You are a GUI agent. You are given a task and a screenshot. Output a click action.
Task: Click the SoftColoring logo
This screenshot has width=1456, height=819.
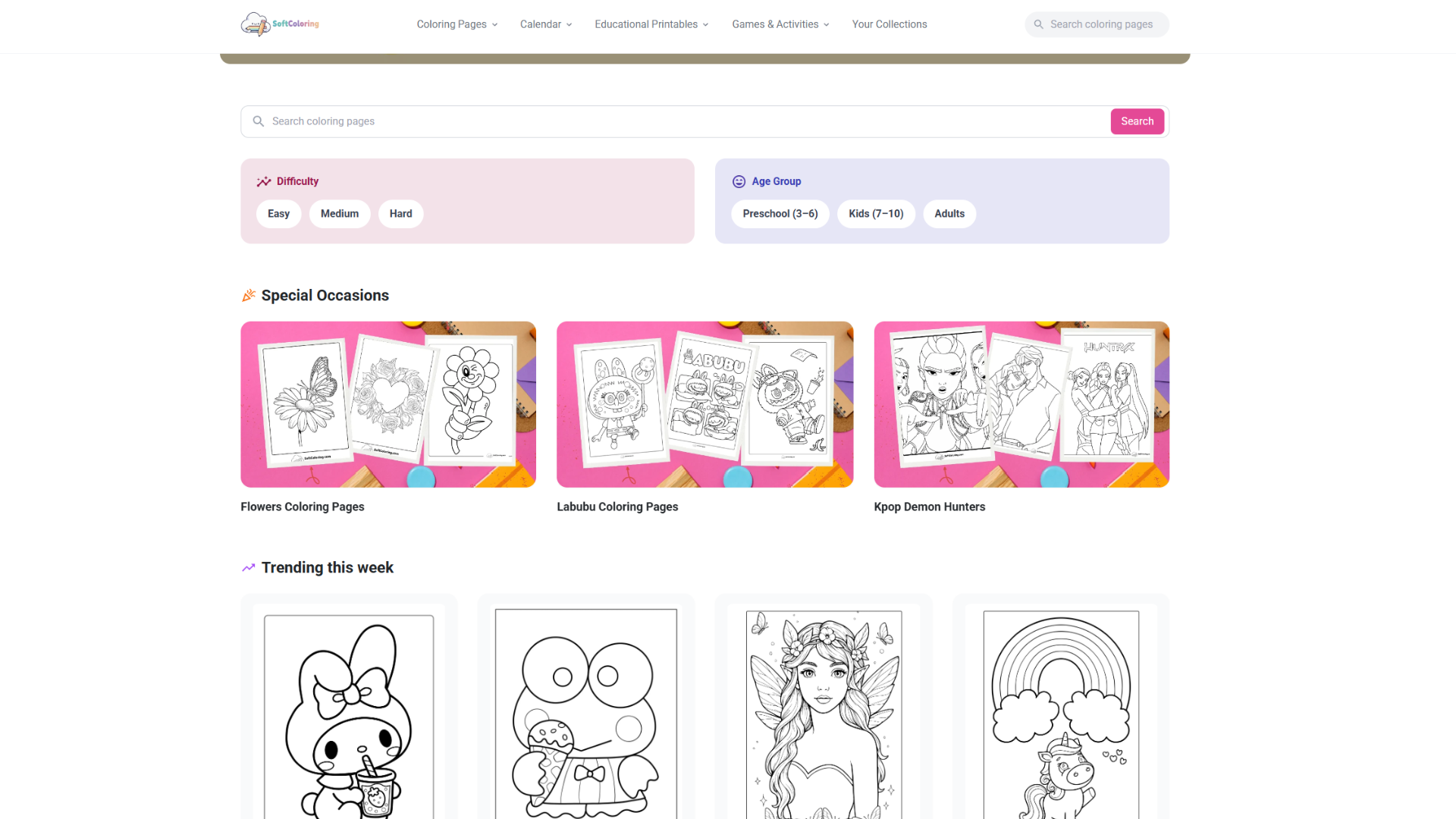280,24
